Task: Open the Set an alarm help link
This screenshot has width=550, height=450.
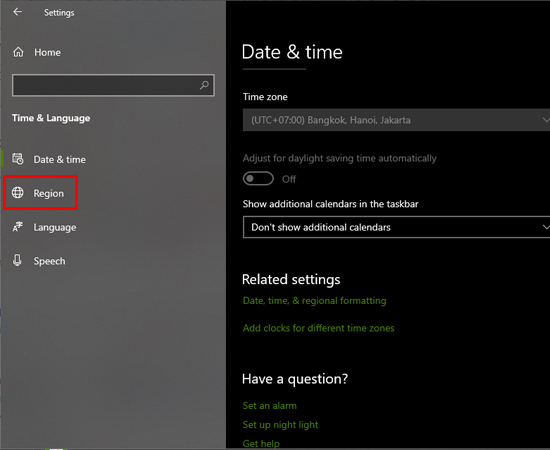Action: 269,406
